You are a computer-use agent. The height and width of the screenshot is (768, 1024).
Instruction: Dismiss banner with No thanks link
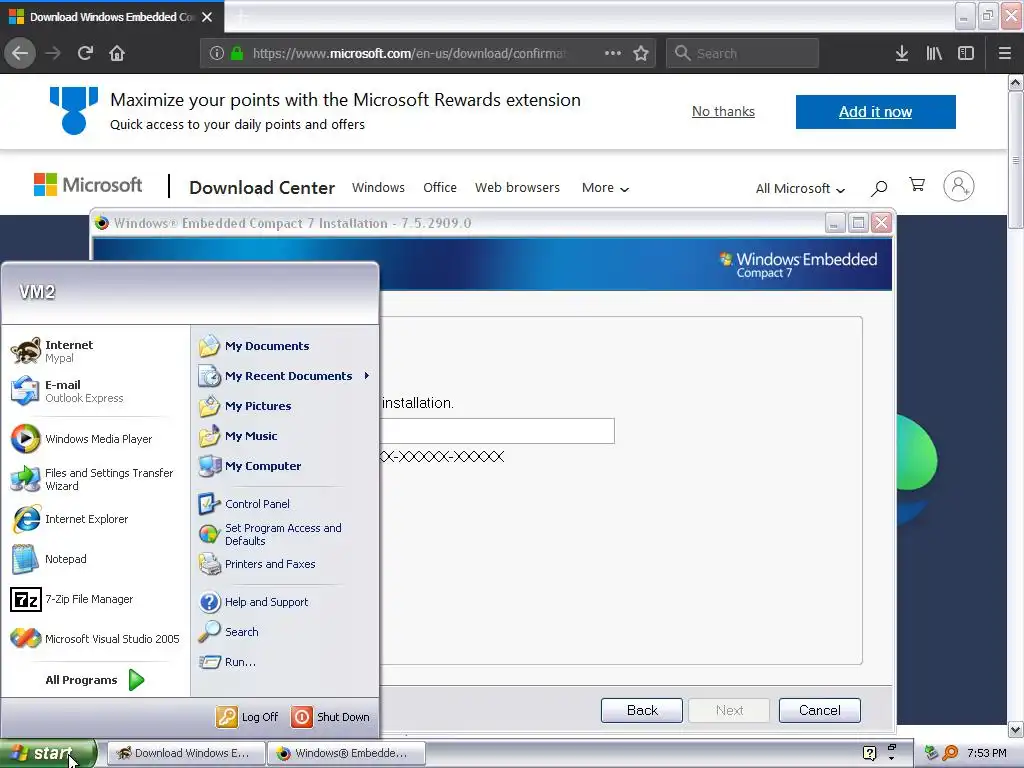723,112
